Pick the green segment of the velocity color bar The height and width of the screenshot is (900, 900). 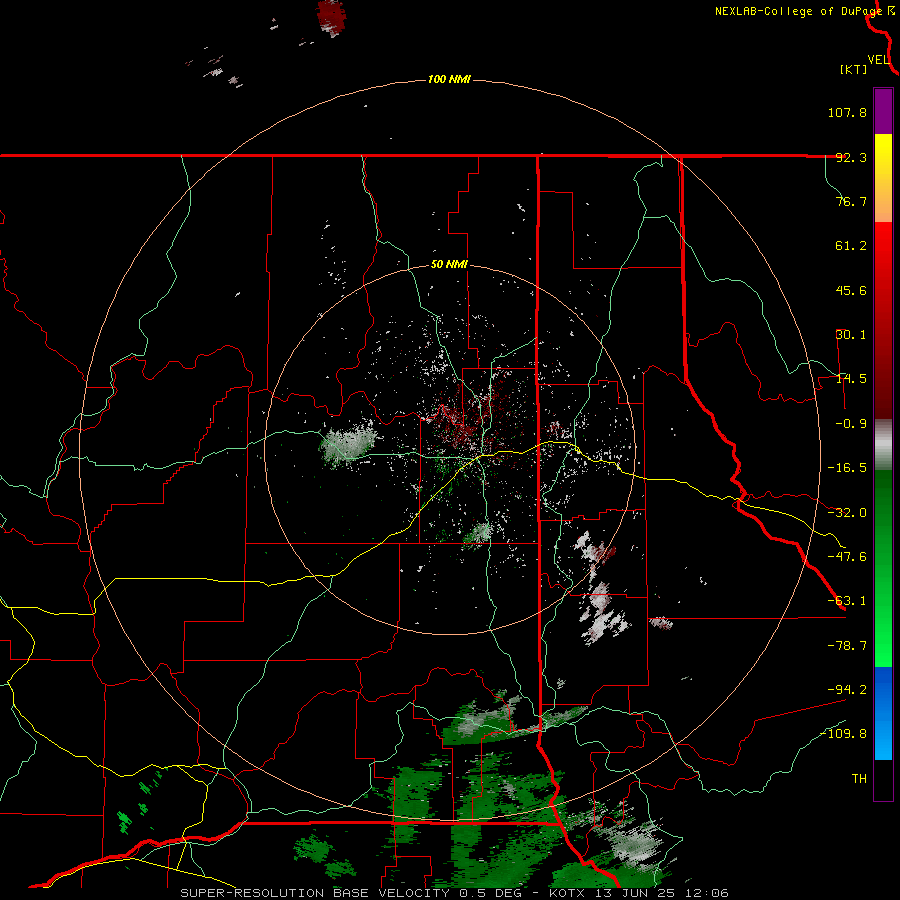coord(883,568)
